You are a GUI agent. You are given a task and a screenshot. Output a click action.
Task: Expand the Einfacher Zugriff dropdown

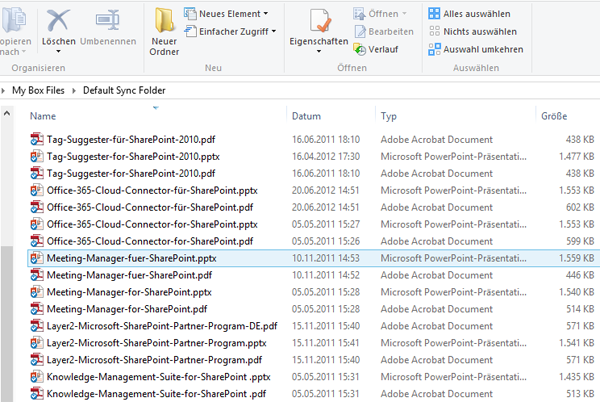click(x=232, y=32)
